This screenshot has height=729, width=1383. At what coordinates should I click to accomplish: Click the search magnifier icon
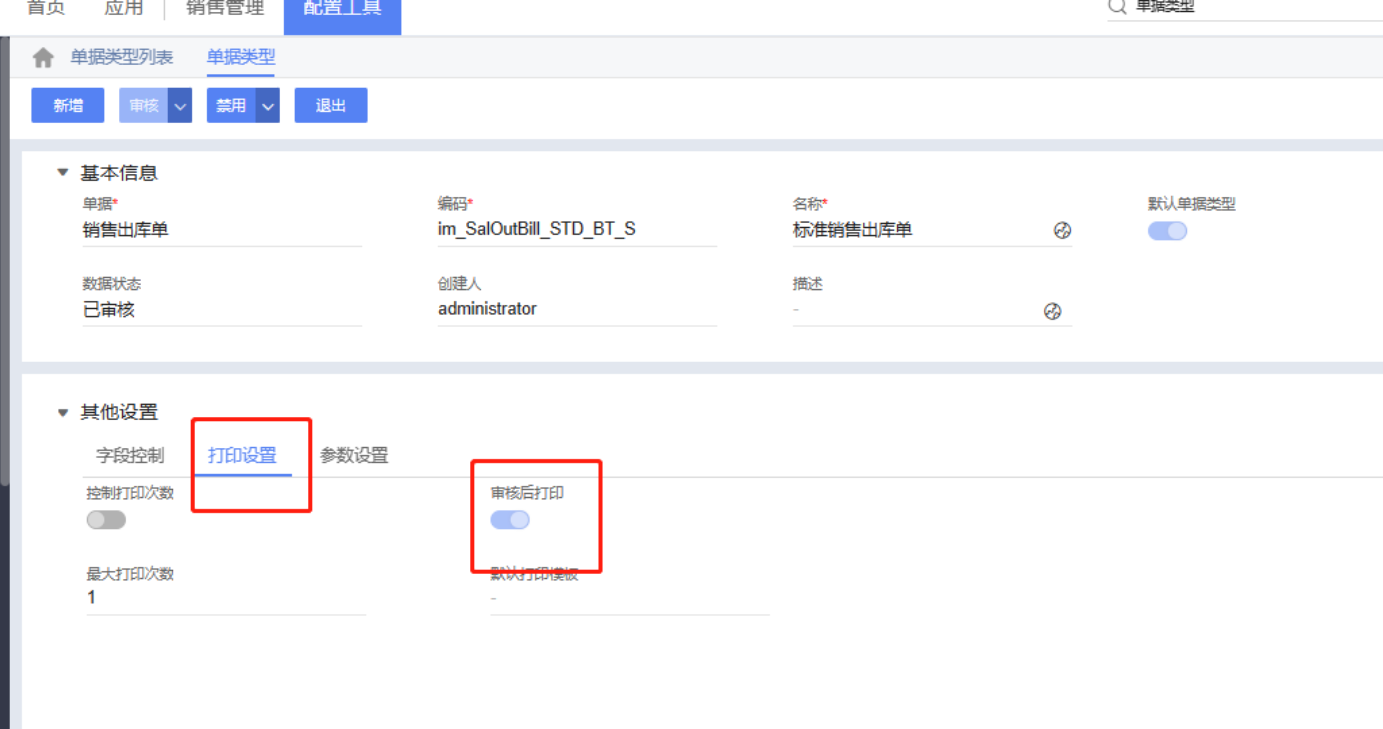click(x=1117, y=7)
